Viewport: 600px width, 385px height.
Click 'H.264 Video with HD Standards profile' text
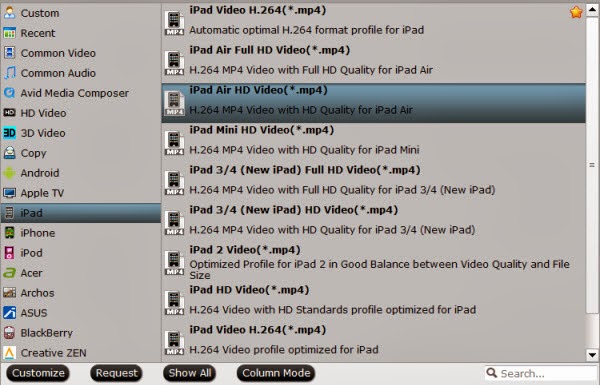coord(333,310)
